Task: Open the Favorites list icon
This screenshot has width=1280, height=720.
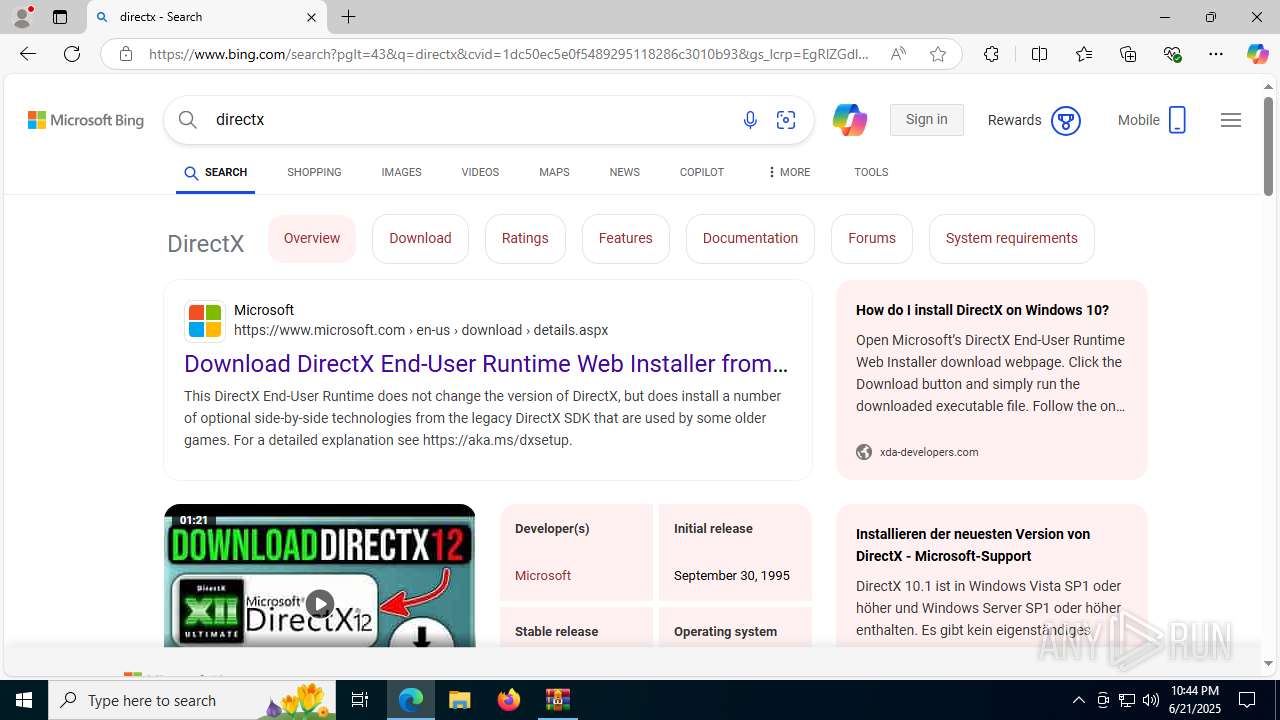Action: tap(1084, 54)
